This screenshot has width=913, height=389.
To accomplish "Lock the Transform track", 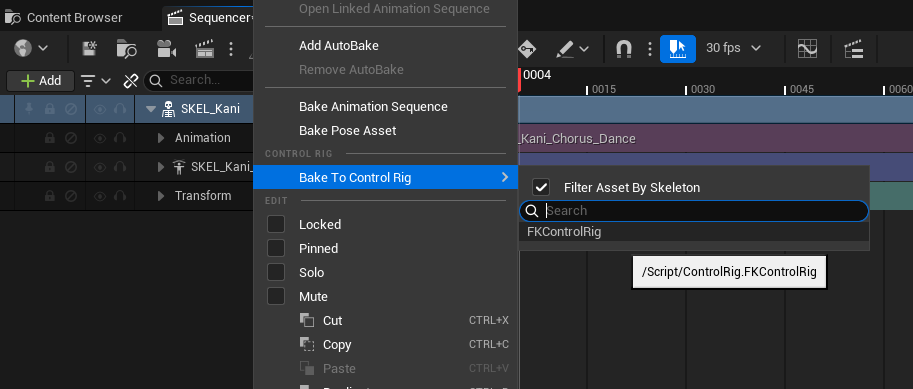I will [50, 196].
